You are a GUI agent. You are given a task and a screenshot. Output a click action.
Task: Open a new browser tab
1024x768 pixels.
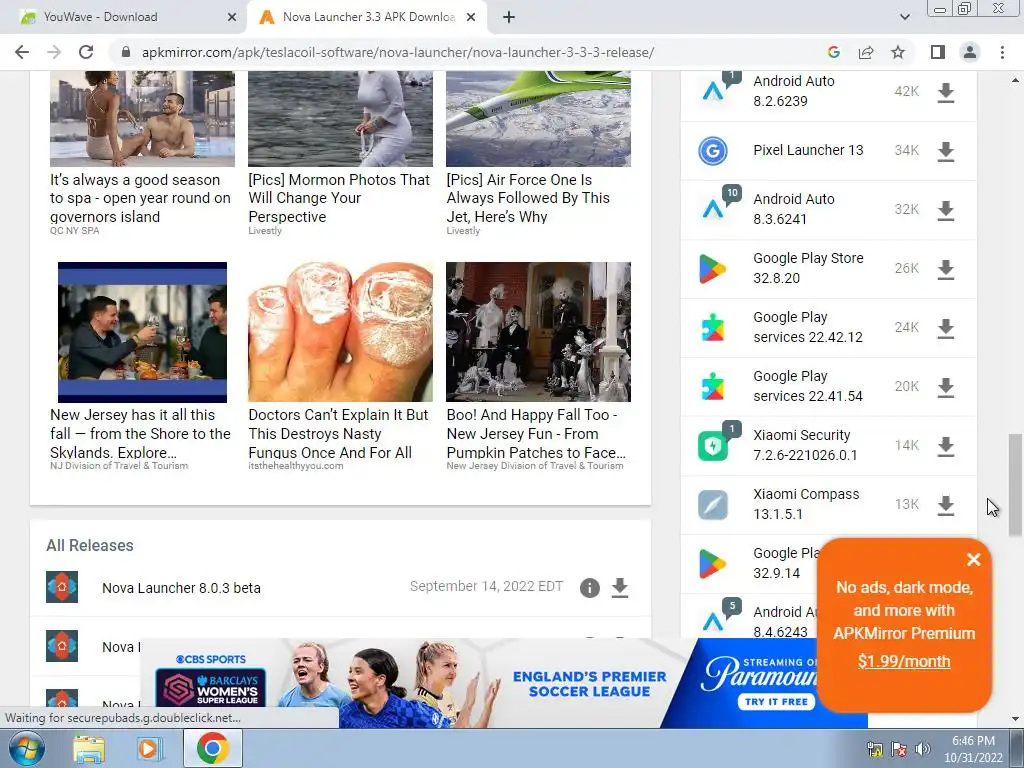pos(509,17)
